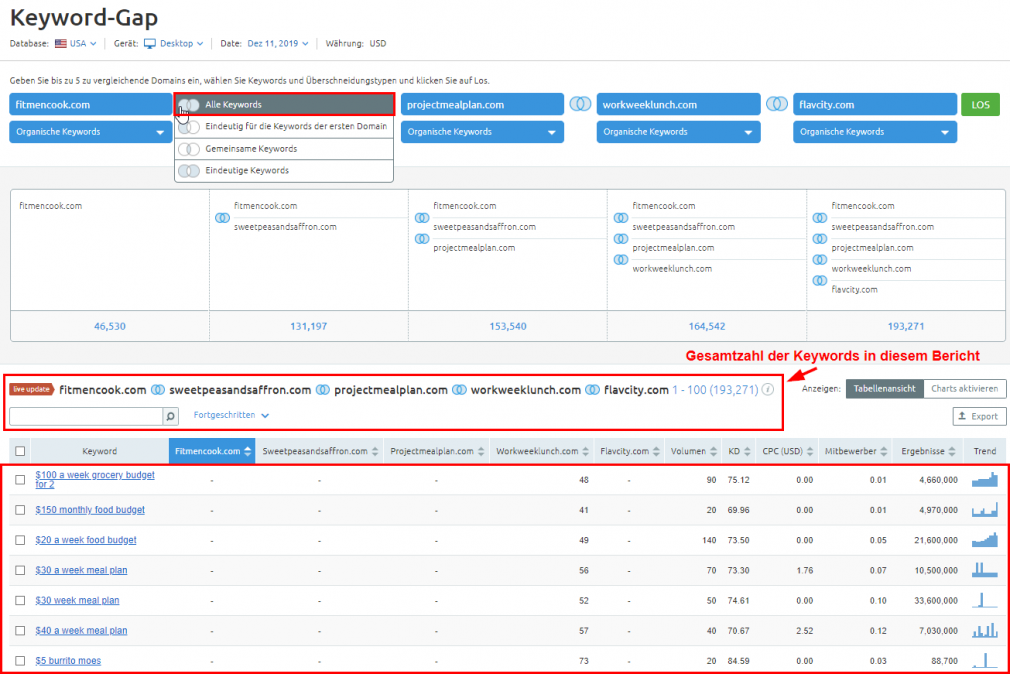Sort by Volumen column arrows

(713, 452)
